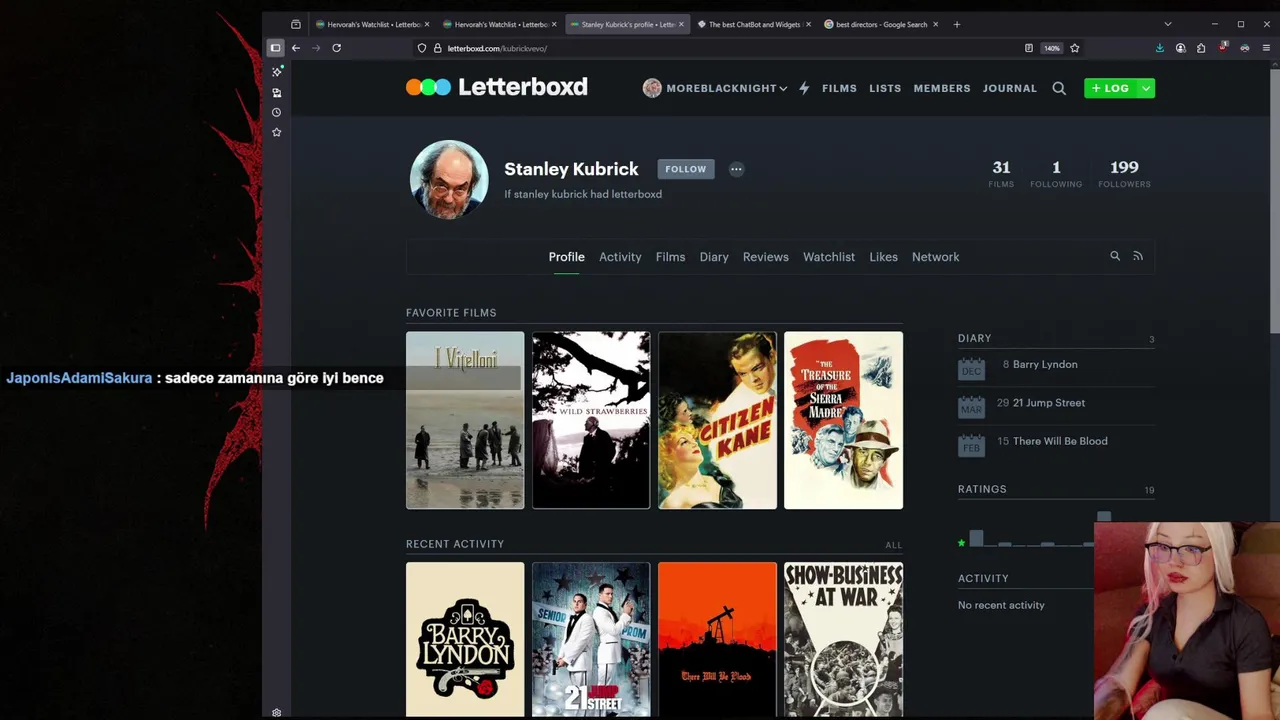This screenshot has height=720, width=1280.
Task: Open the 31 FILMS stat link
Action: coord(1001,173)
